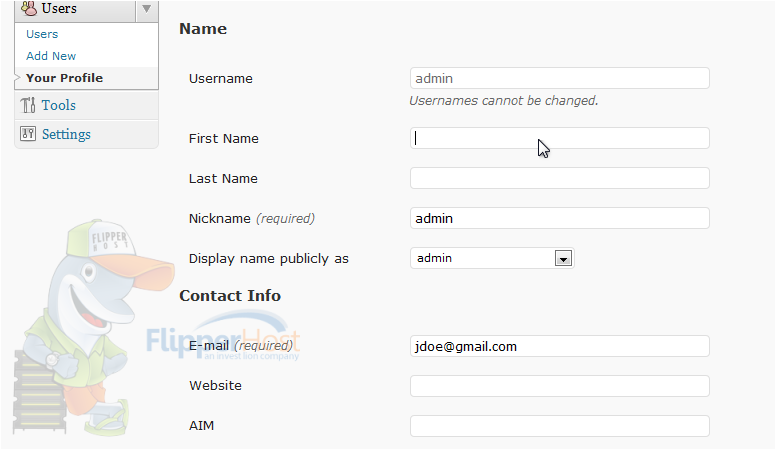Click the Tools wrench icon
Screen dimensions: 776x450
pyautogui.click(x=28, y=105)
